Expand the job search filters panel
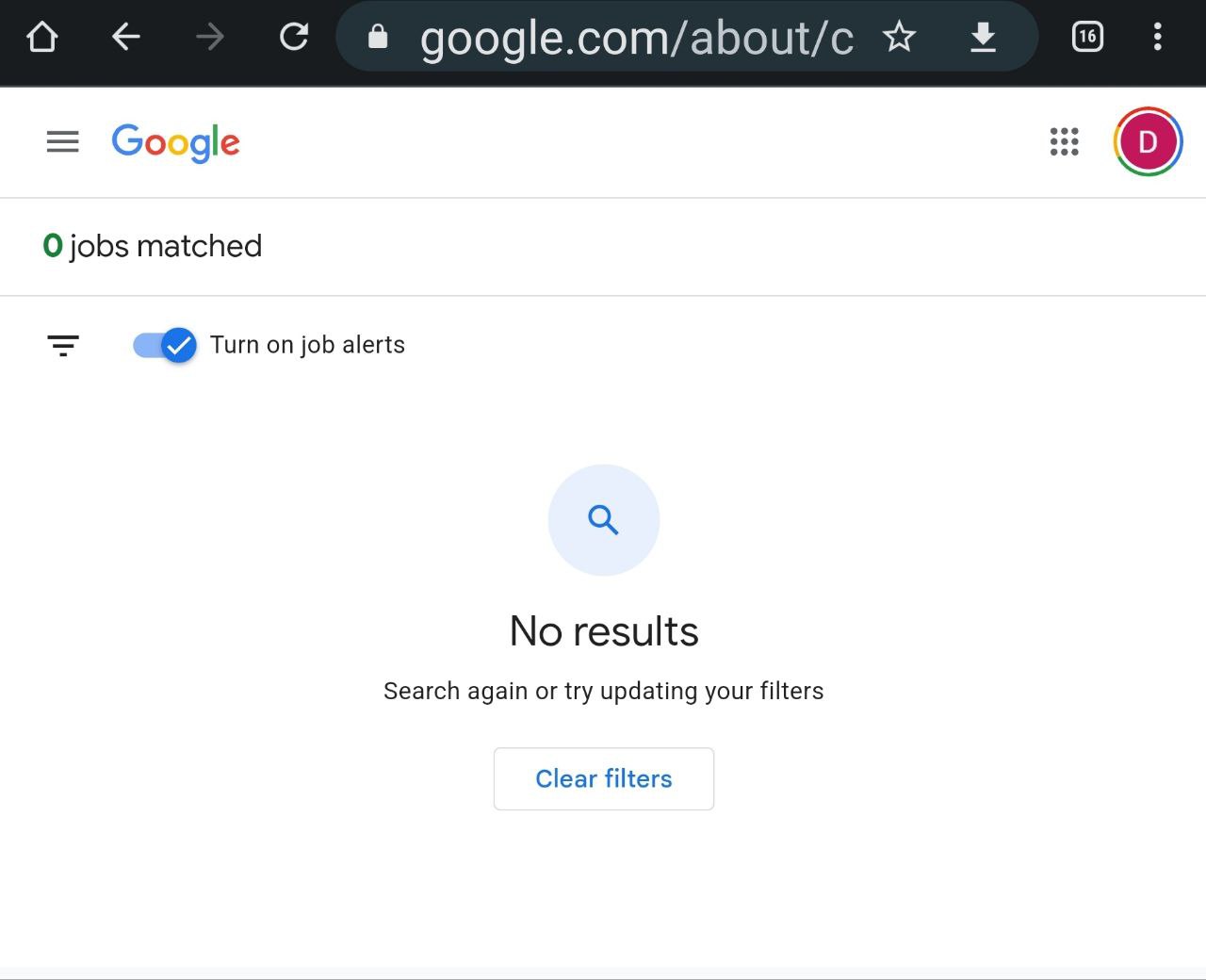This screenshot has width=1206, height=980. click(x=63, y=346)
